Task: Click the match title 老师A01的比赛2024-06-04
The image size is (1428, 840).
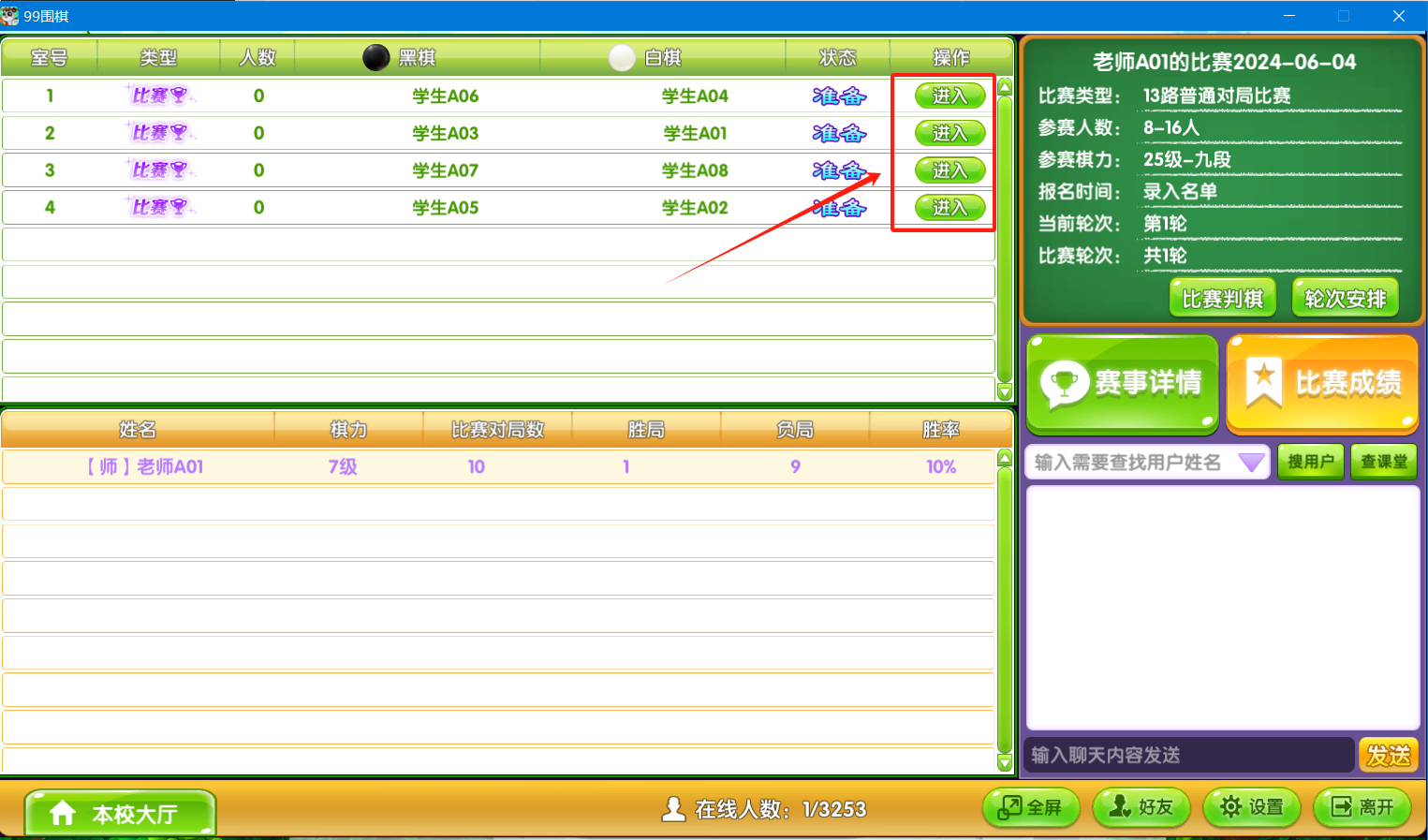Action: pos(1224,62)
